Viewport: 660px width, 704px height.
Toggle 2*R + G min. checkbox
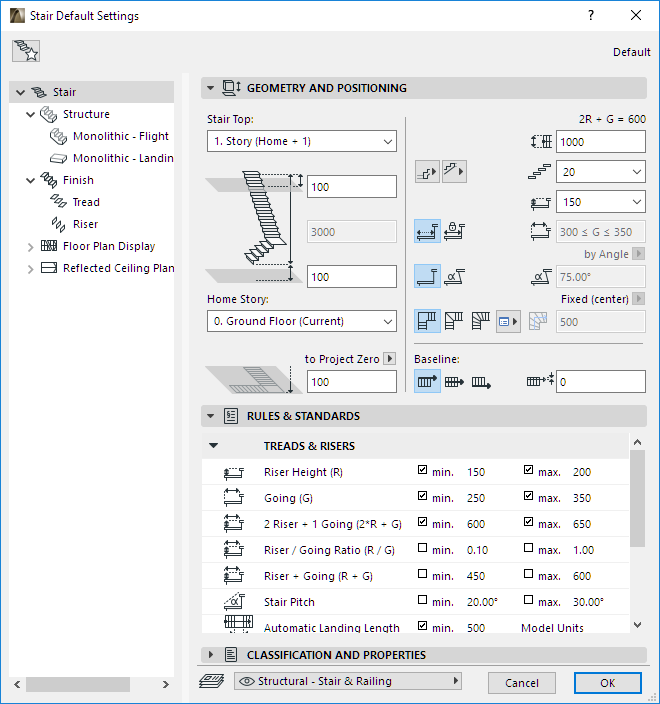[x=422, y=522]
